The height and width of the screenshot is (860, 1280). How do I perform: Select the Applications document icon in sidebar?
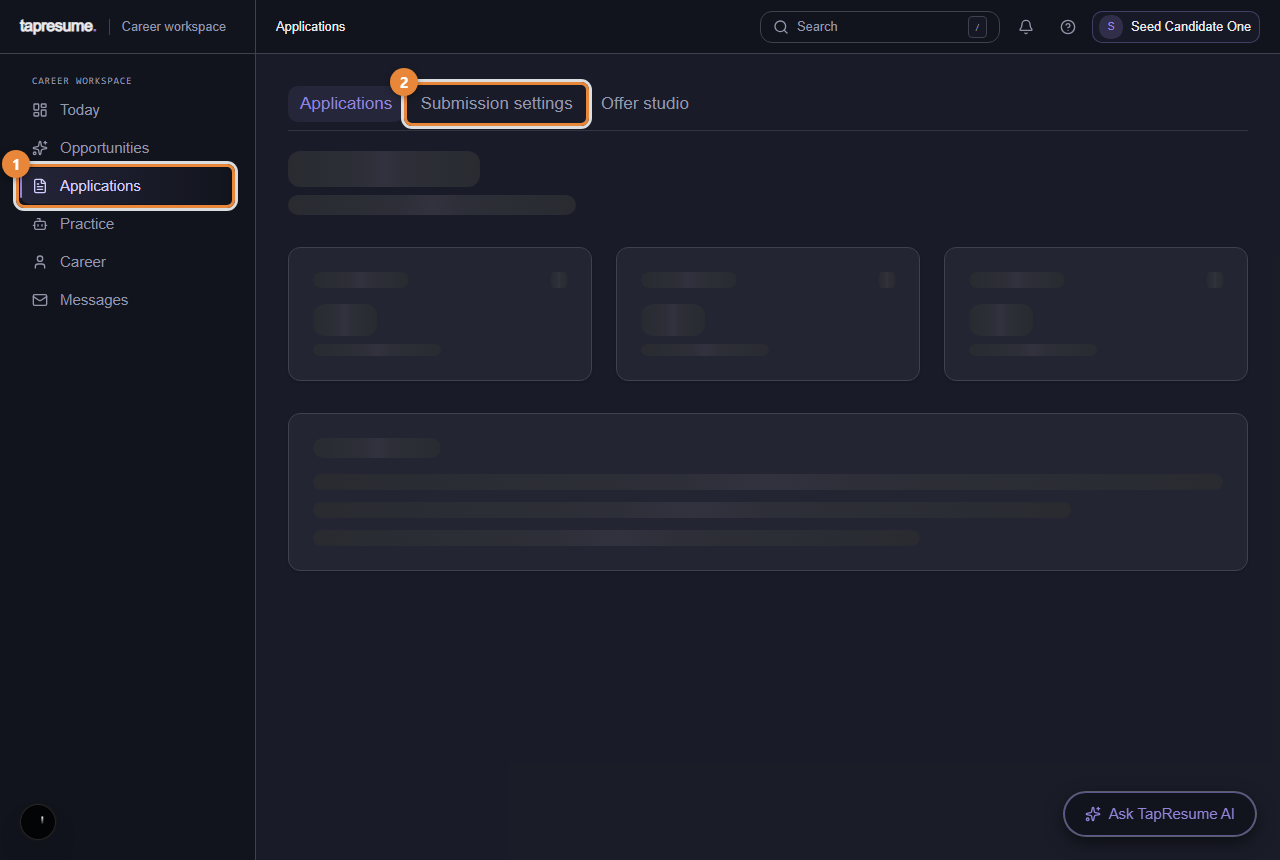pos(40,186)
